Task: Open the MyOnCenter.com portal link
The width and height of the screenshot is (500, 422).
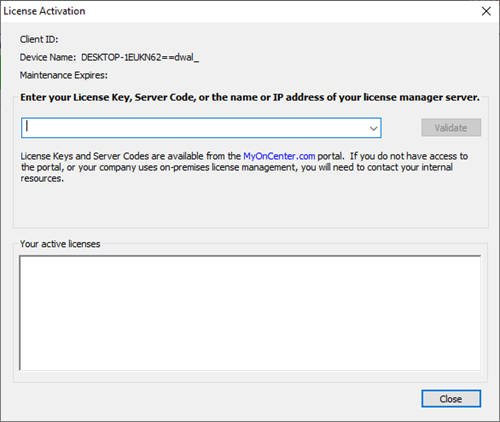Action: 279,156
